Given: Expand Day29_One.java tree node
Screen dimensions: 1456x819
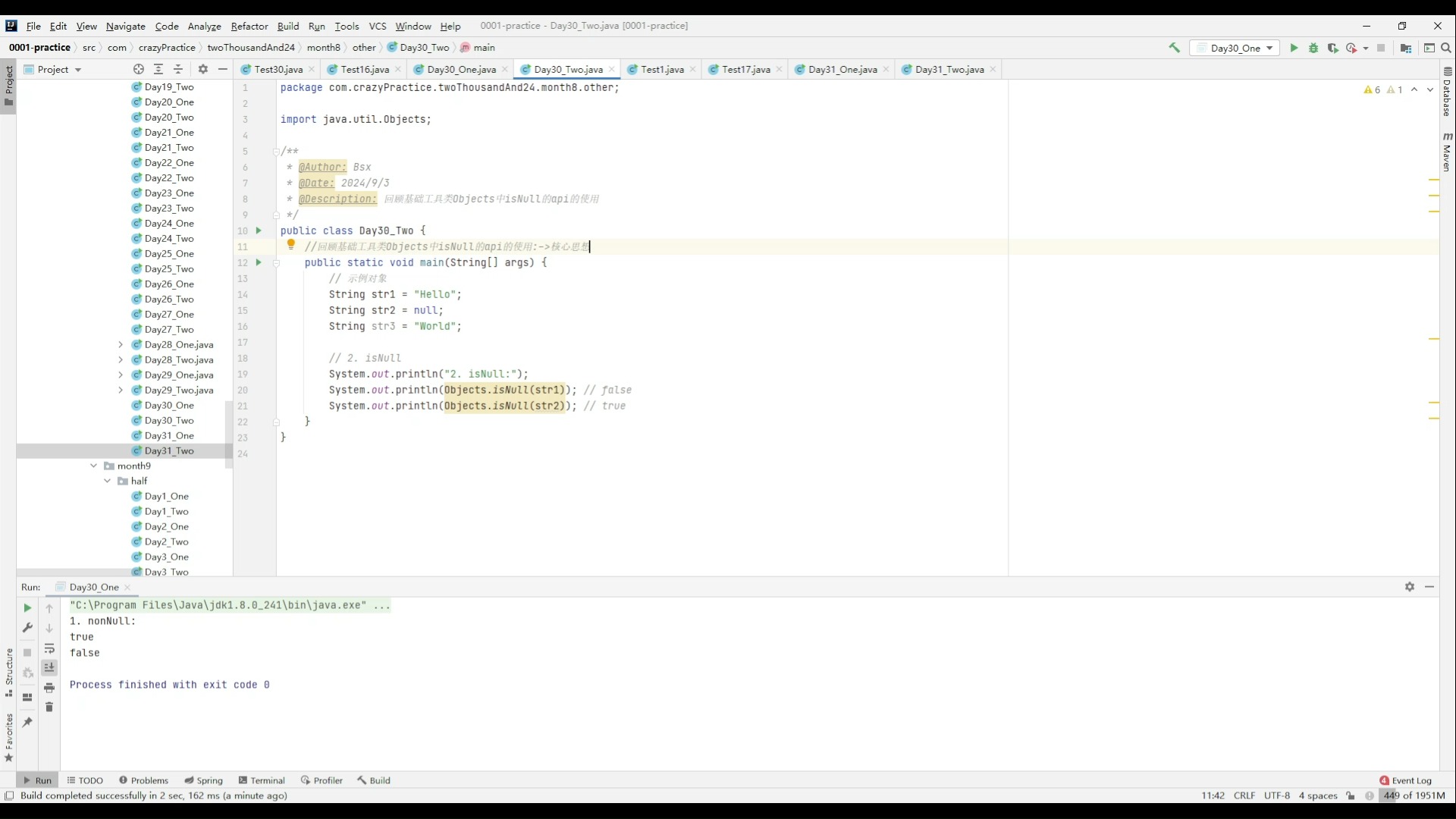Looking at the screenshot, I should [x=120, y=375].
